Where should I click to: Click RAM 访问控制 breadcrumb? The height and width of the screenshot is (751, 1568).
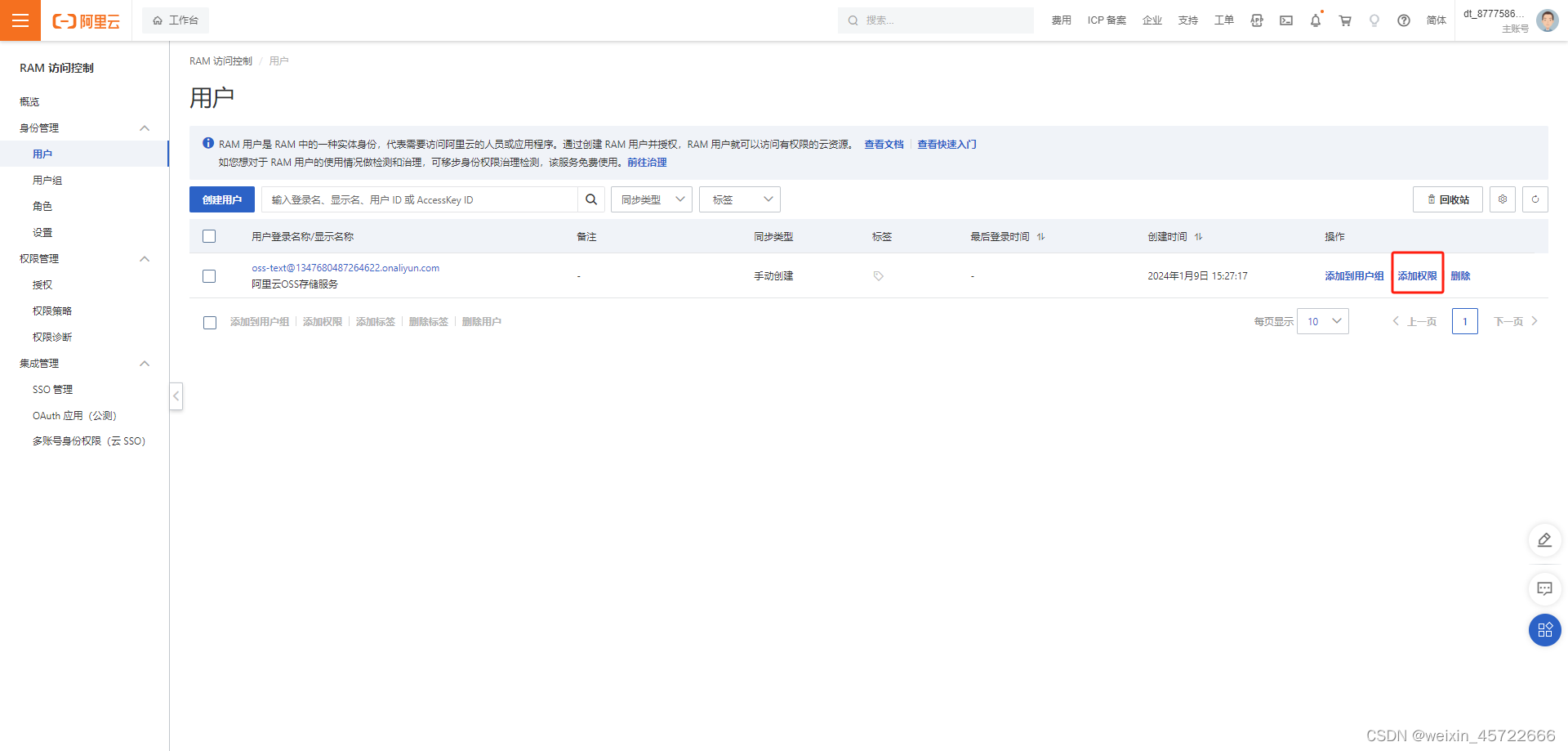coord(220,61)
